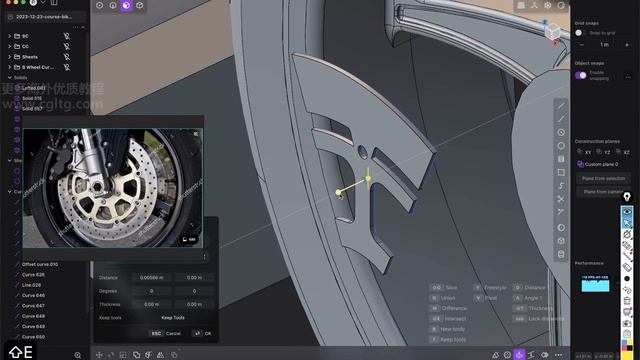Click the eye icon in the side tool strip
This screenshot has height=360, width=640.
(627, 211)
